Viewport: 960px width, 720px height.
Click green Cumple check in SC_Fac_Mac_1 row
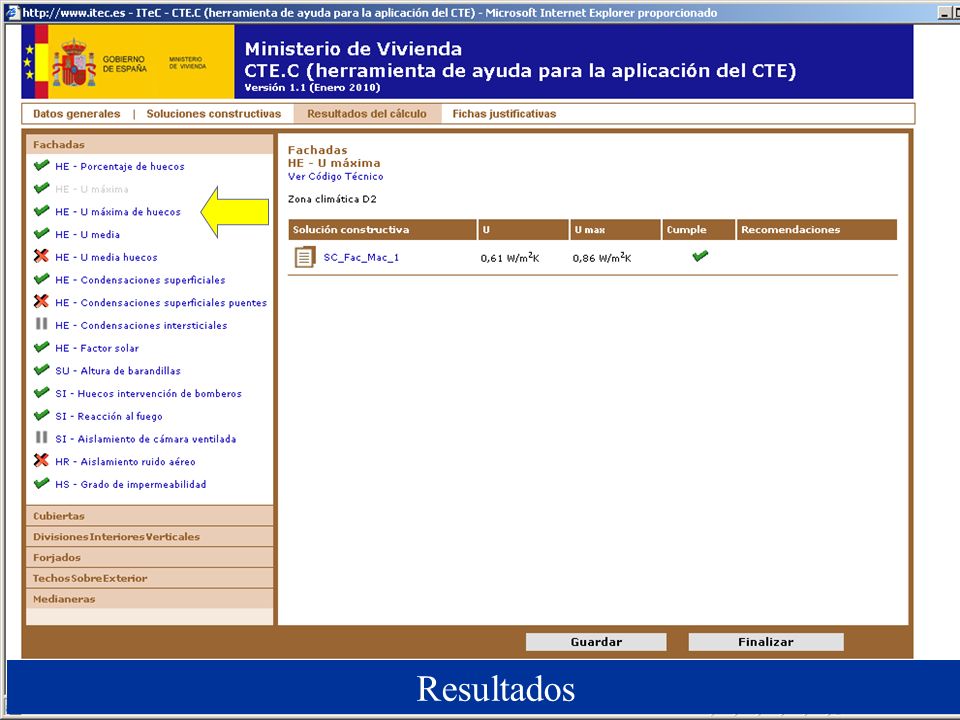coord(700,256)
